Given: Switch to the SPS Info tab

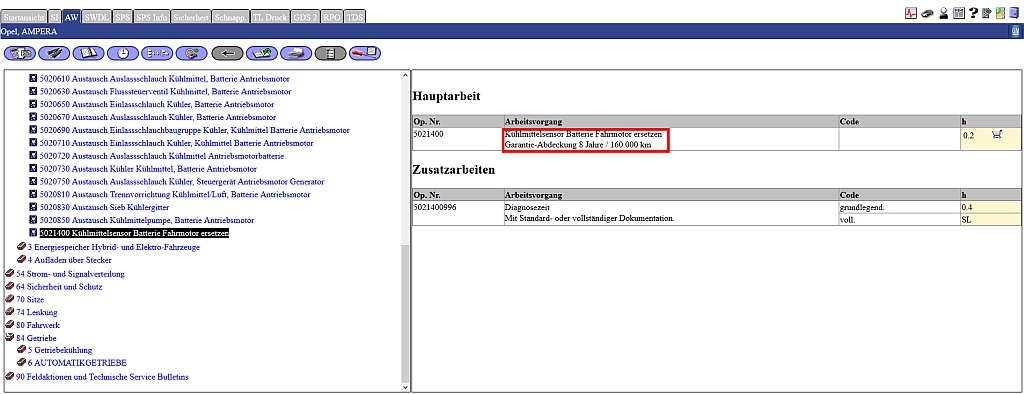Looking at the screenshot, I should [152, 18].
